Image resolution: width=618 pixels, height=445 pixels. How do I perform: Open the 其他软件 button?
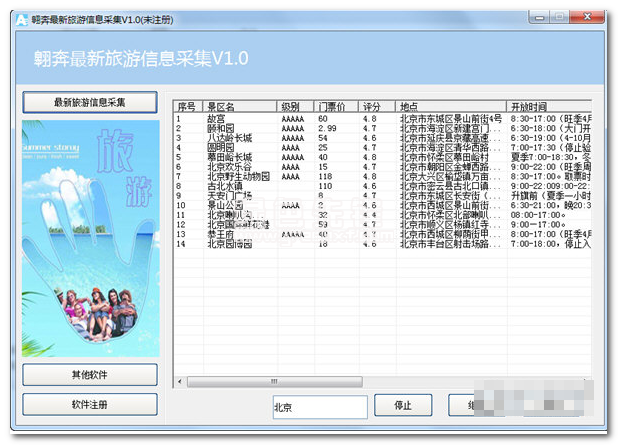[90, 374]
